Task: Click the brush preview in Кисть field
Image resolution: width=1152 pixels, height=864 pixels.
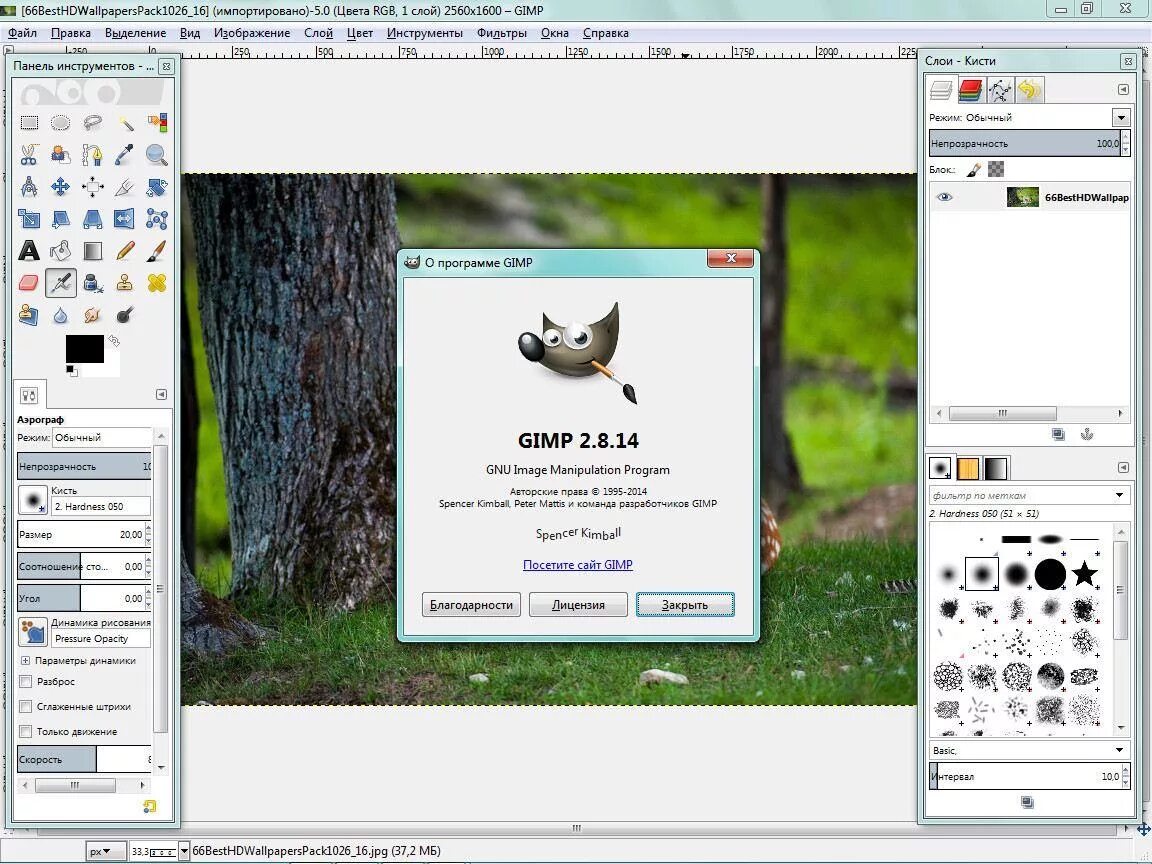Action: click(33, 500)
